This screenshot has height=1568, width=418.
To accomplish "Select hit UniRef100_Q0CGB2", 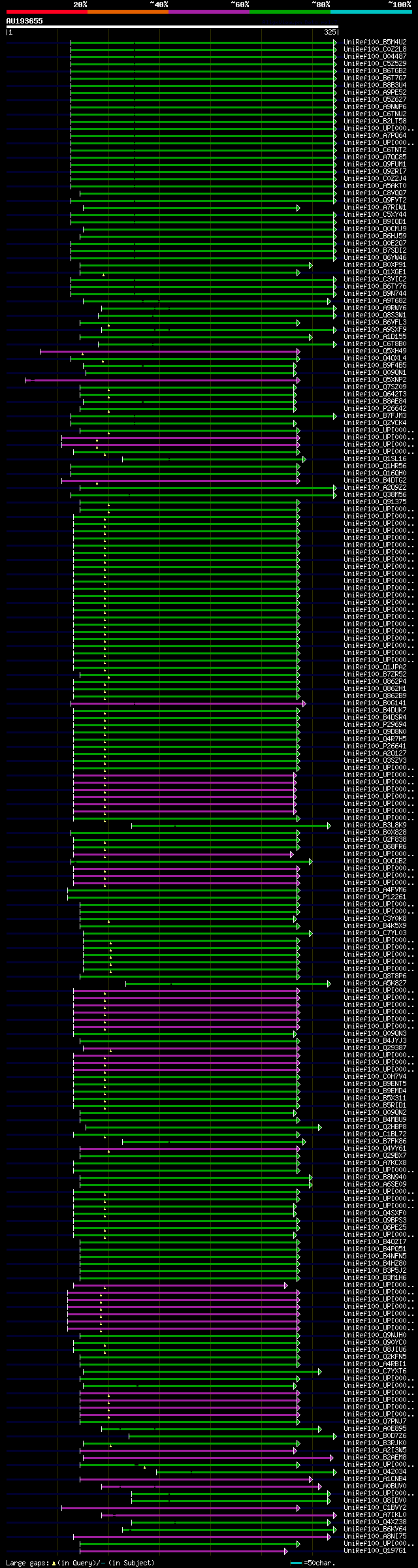I will pos(375,861).
